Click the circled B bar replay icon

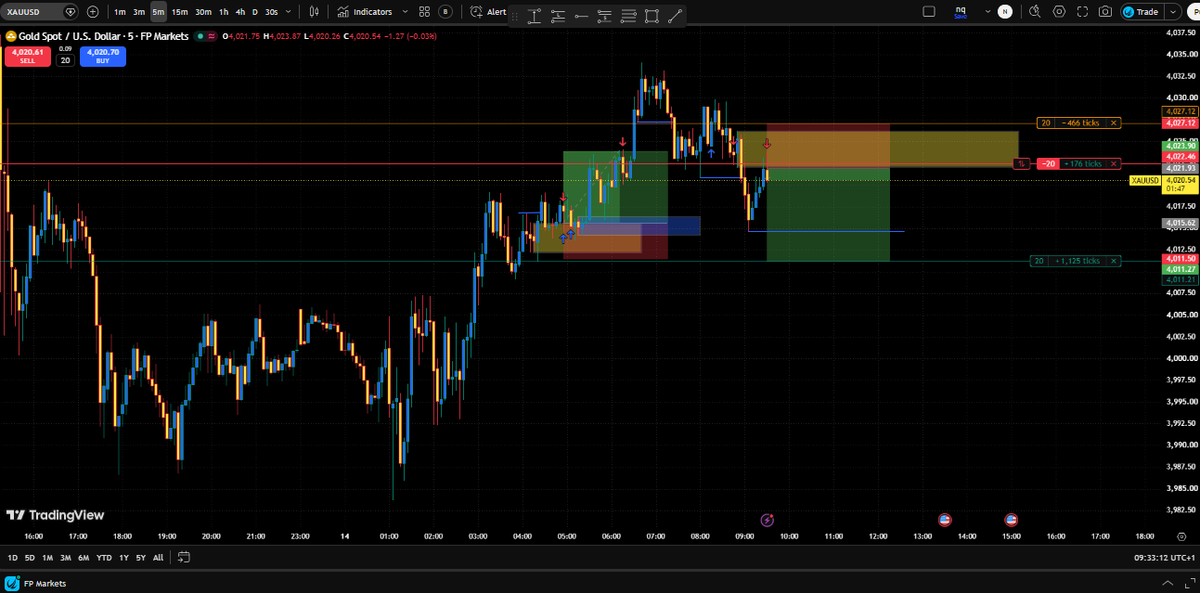(x=445, y=12)
